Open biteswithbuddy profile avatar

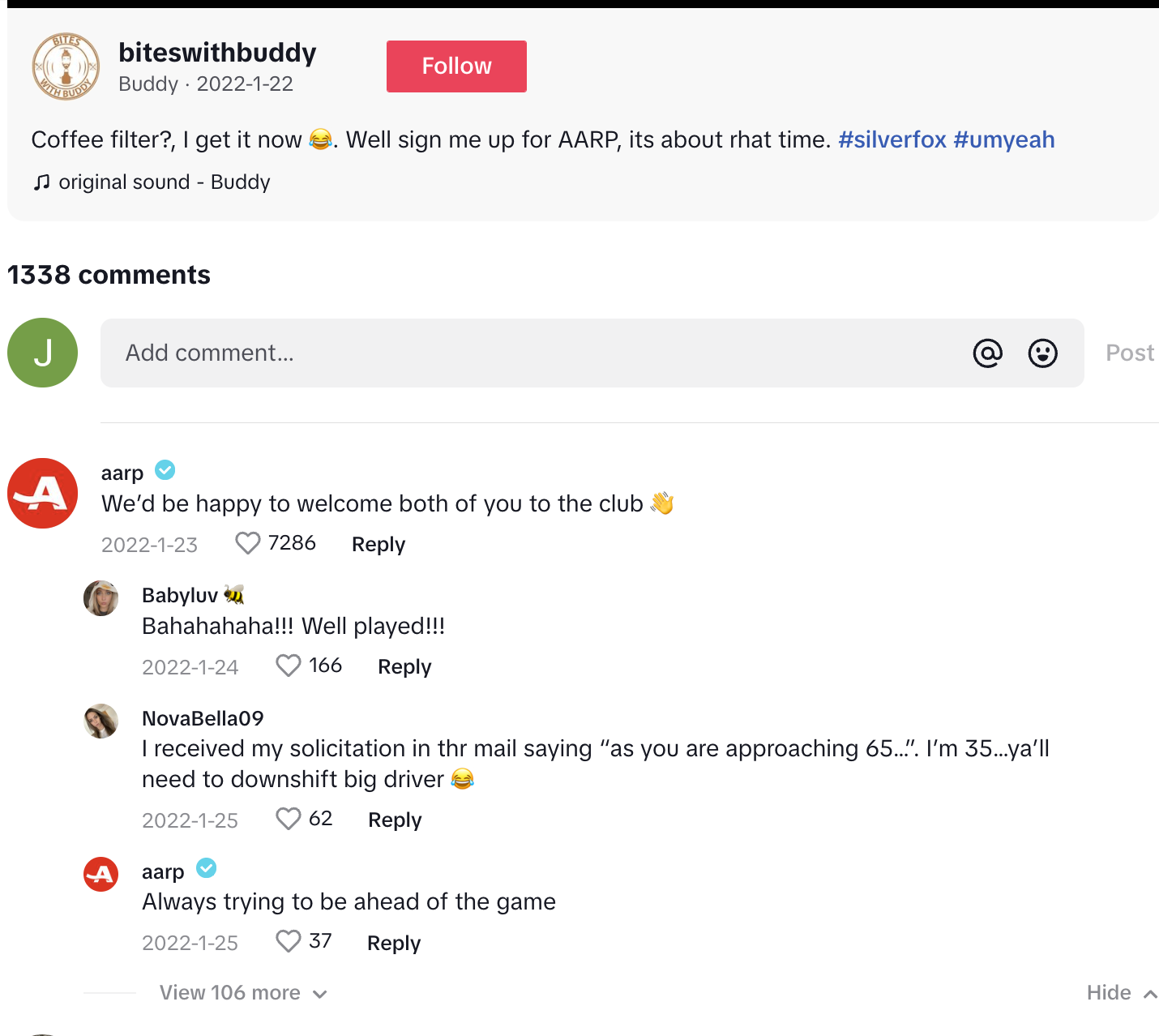[x=66, y=66]
